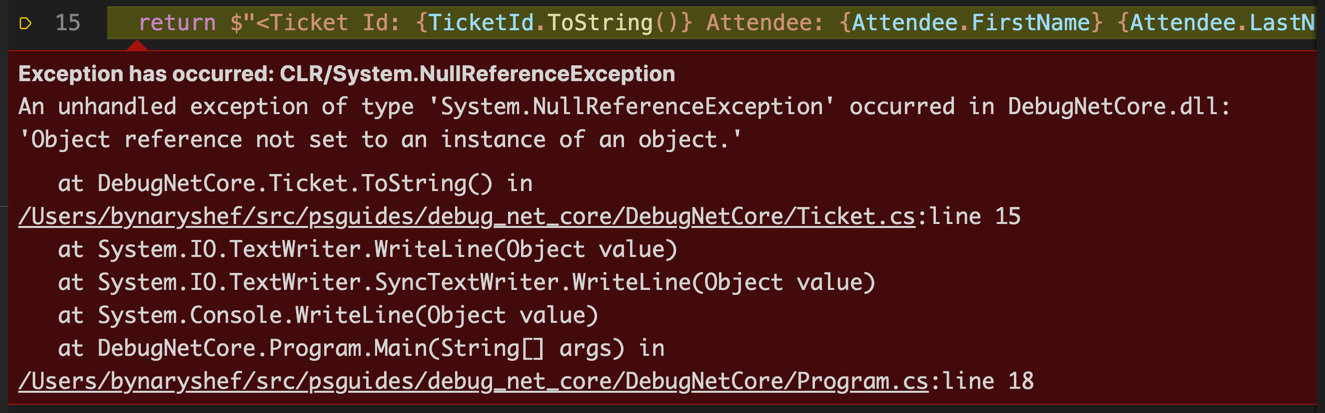
Task: Click the TicketId.ToString() expression
Action: (552, 22)
